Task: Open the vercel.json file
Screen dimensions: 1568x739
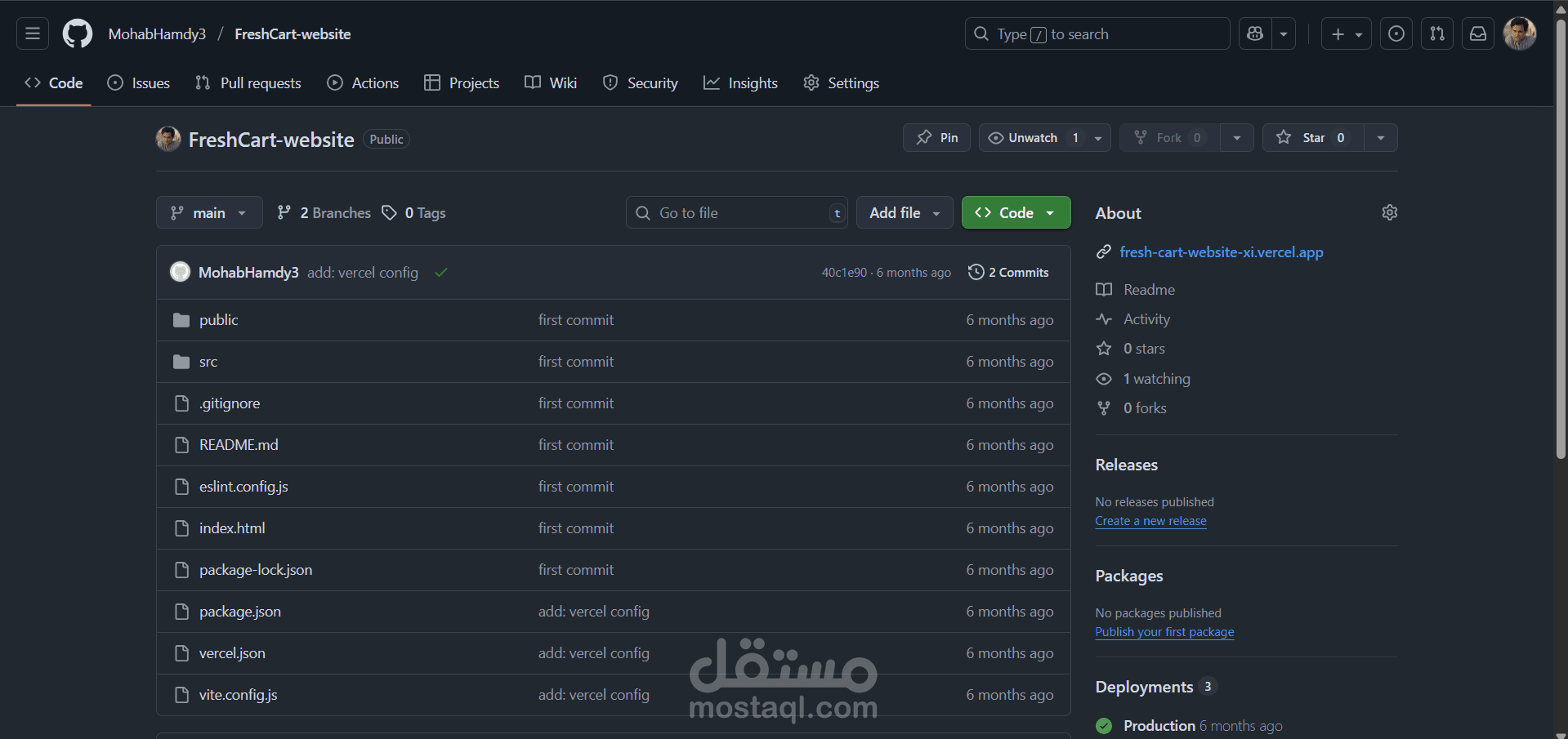Action: [232, 653]
